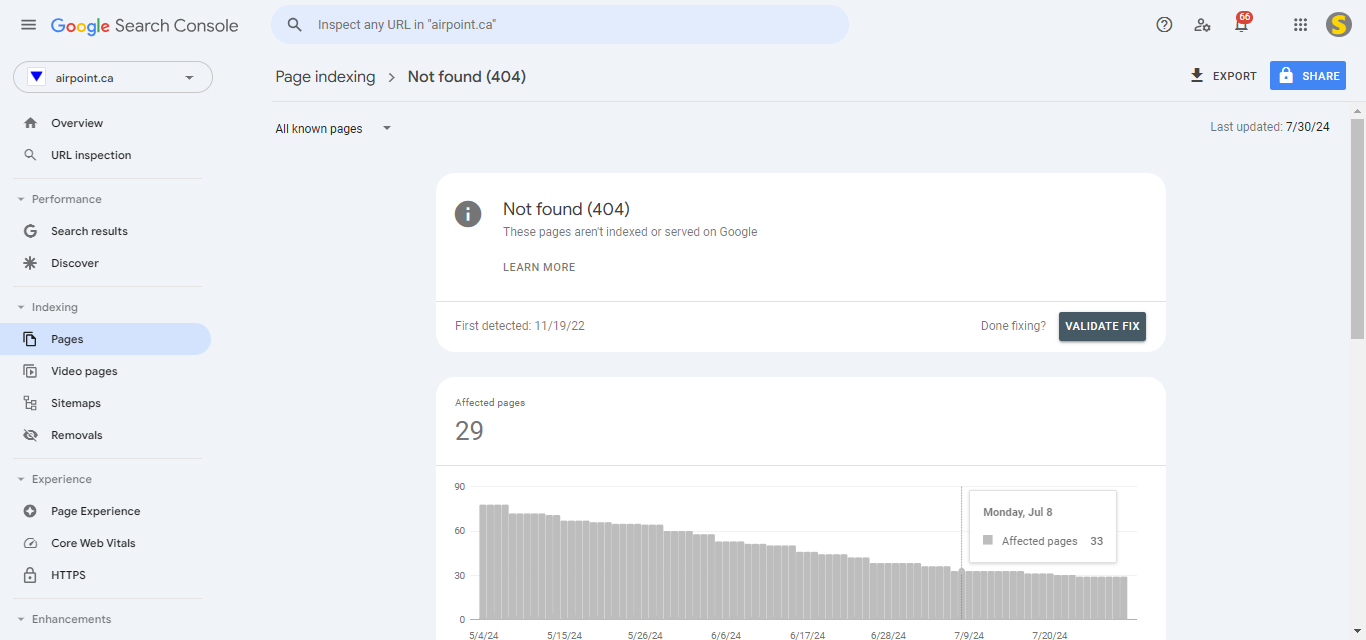The height and width of the screenshot is (640, 1366).
Task: Click the Done fixing? label
Action: pyautogui.click(x=1013, y=326)
